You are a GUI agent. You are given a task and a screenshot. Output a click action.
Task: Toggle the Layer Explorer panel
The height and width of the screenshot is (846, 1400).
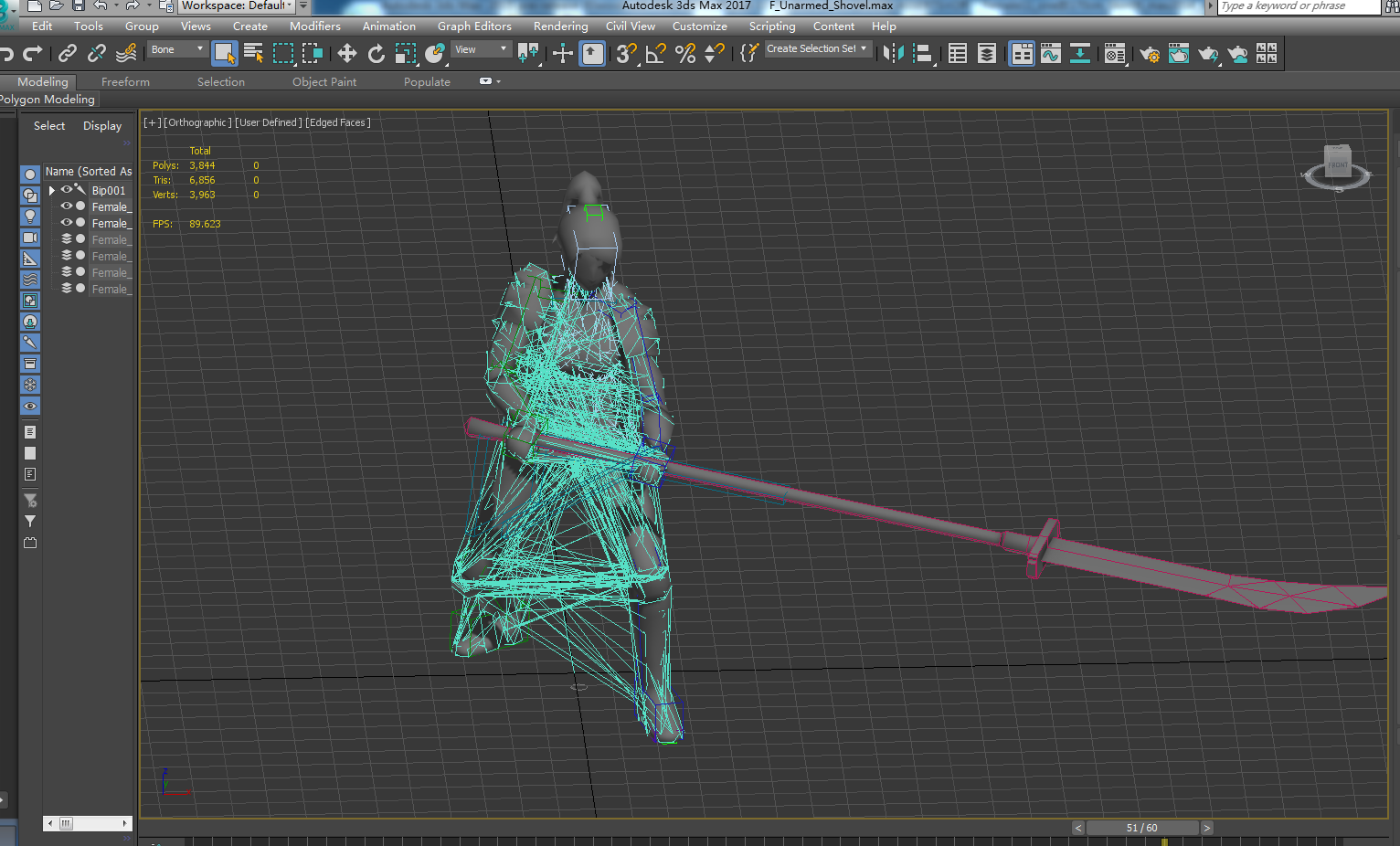pos(987,54)
